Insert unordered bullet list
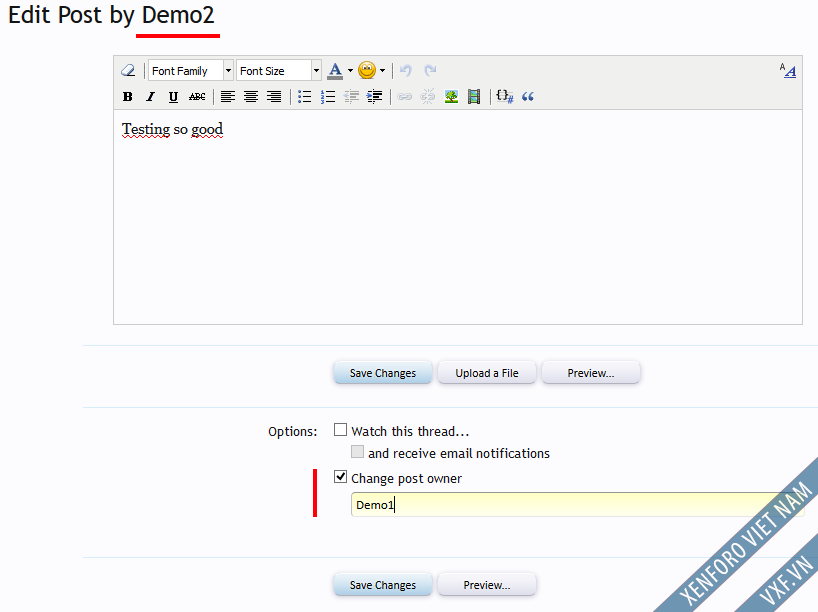Image resolution: width=818 pixels, height=612 pixels. pos(304,97)
